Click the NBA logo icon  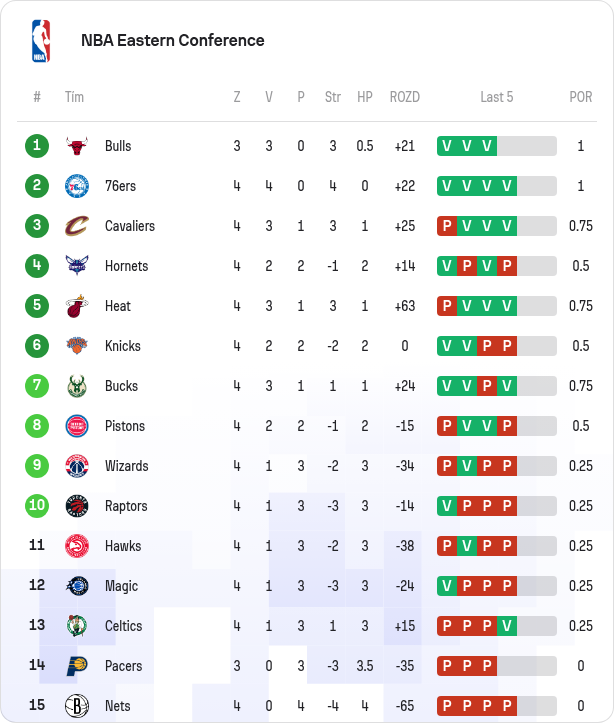point(41,41)
